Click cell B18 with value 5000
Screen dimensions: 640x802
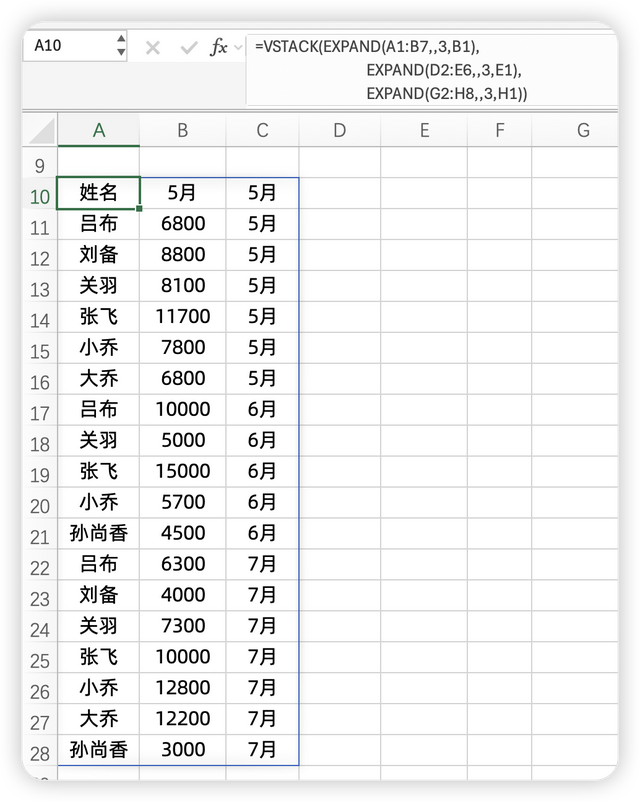tap(183, 440)
